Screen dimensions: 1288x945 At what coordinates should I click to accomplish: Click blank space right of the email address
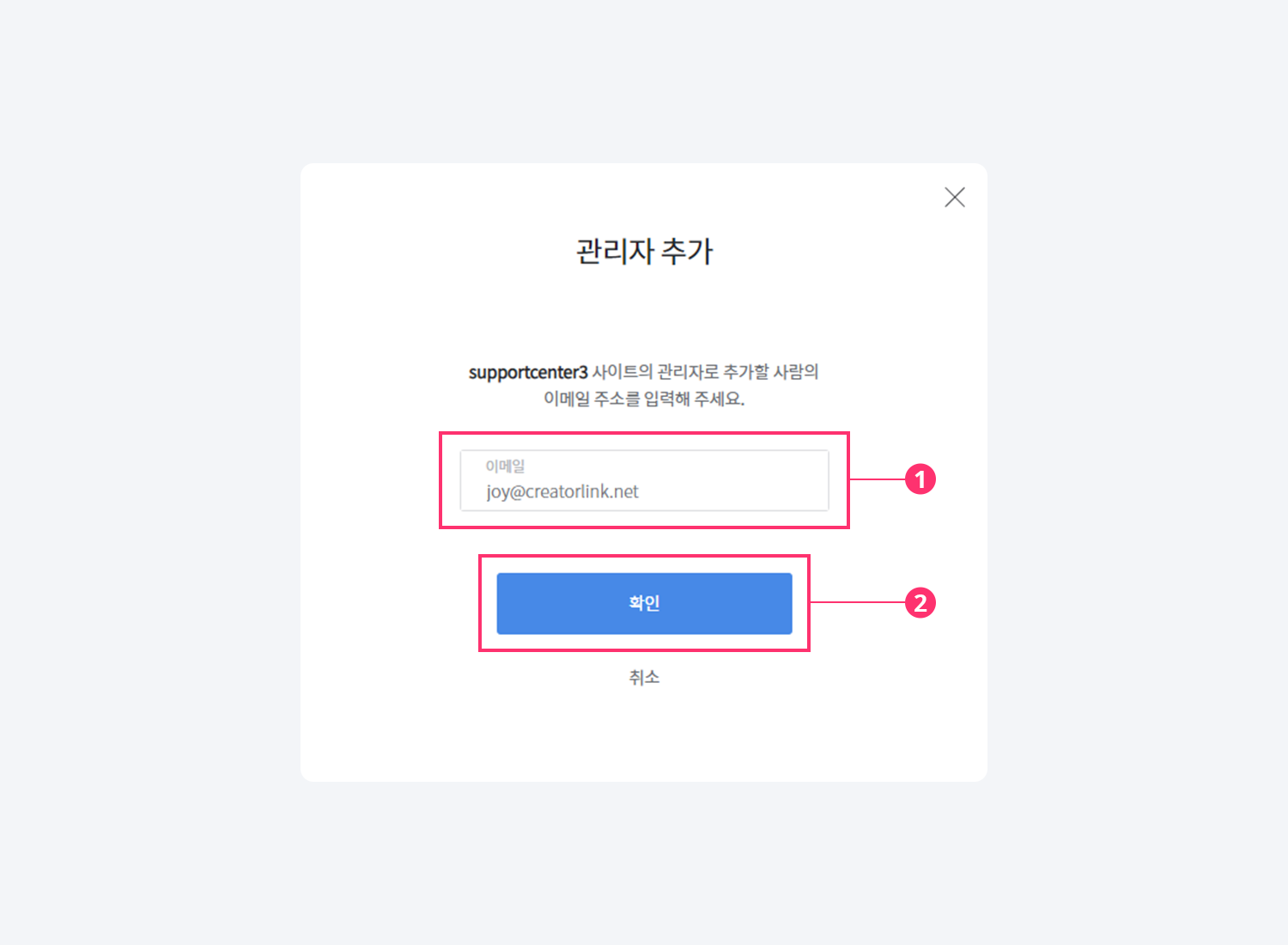pyautogui.click(x=734, y=491)
